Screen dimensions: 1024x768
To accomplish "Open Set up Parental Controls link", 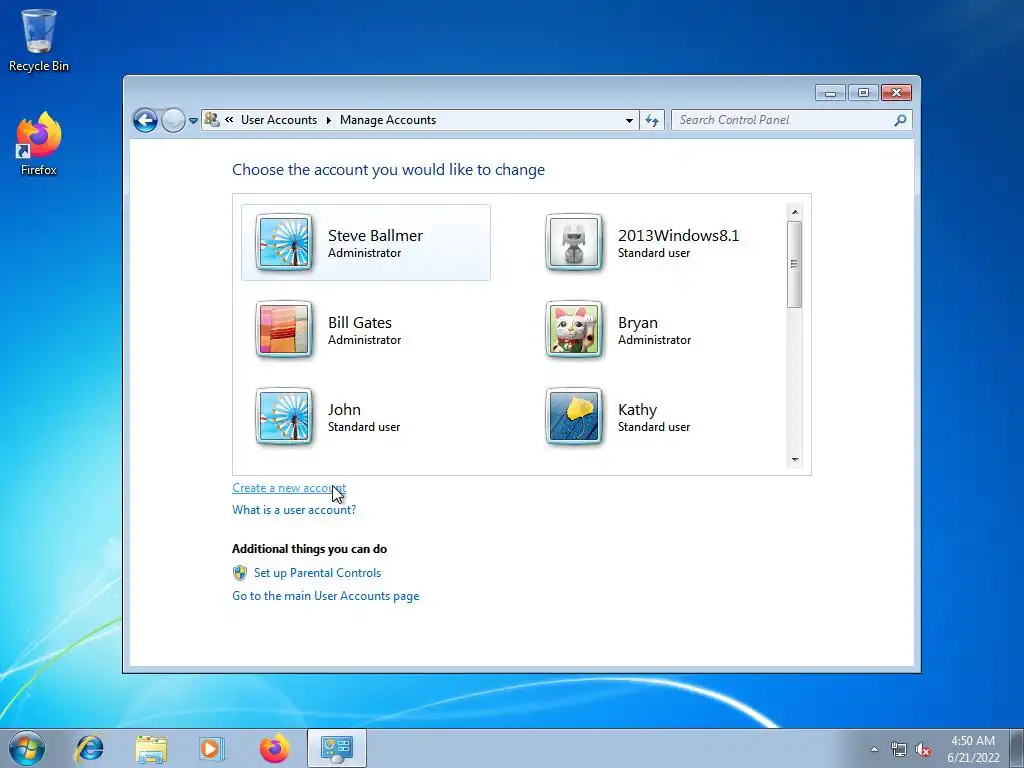I will [x=317, y=573].
